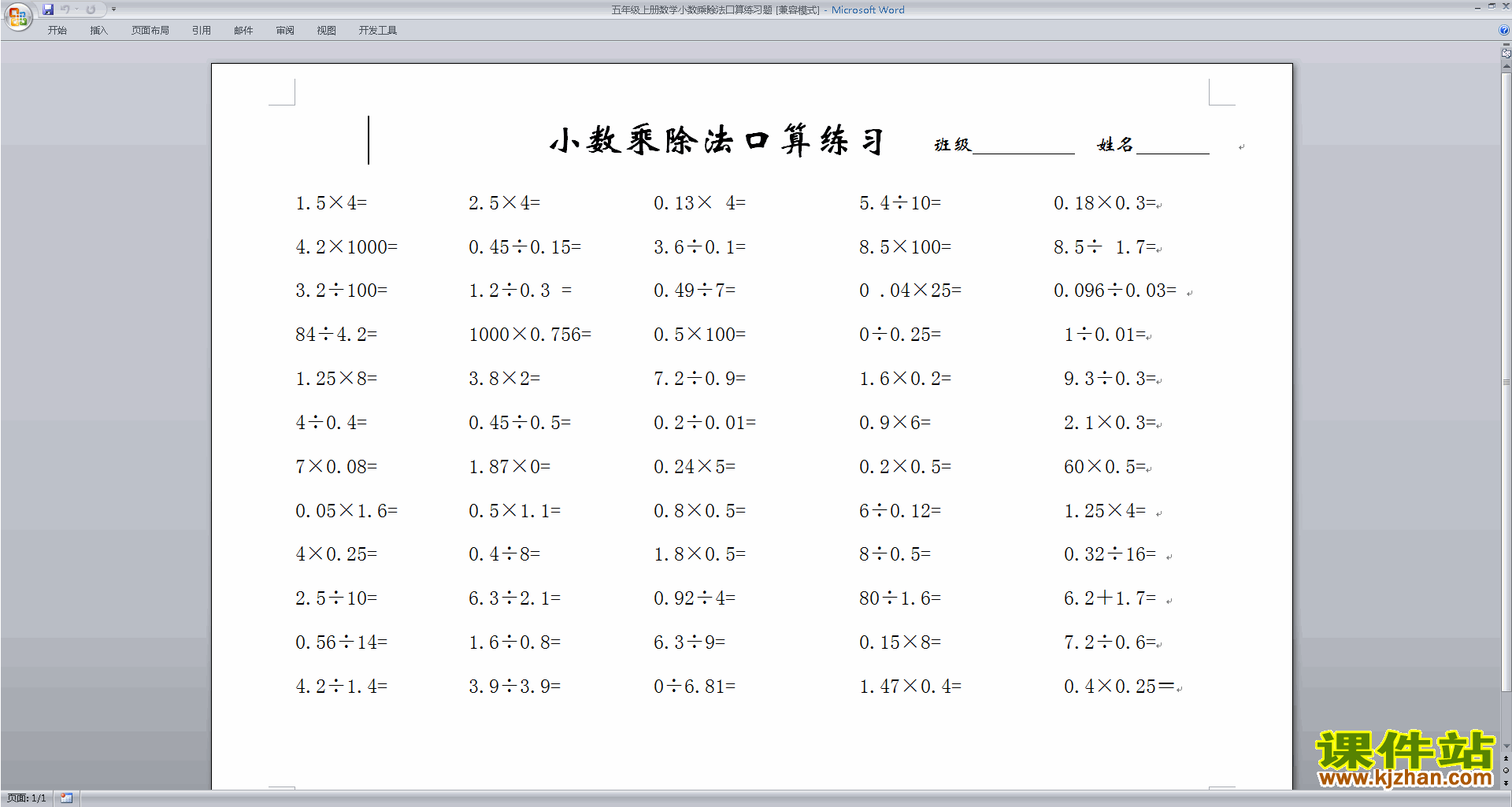This screenshot has height=807, width=1512.
Task: Click the problem 6.2+1.7=
Action: coord(1110,598)
